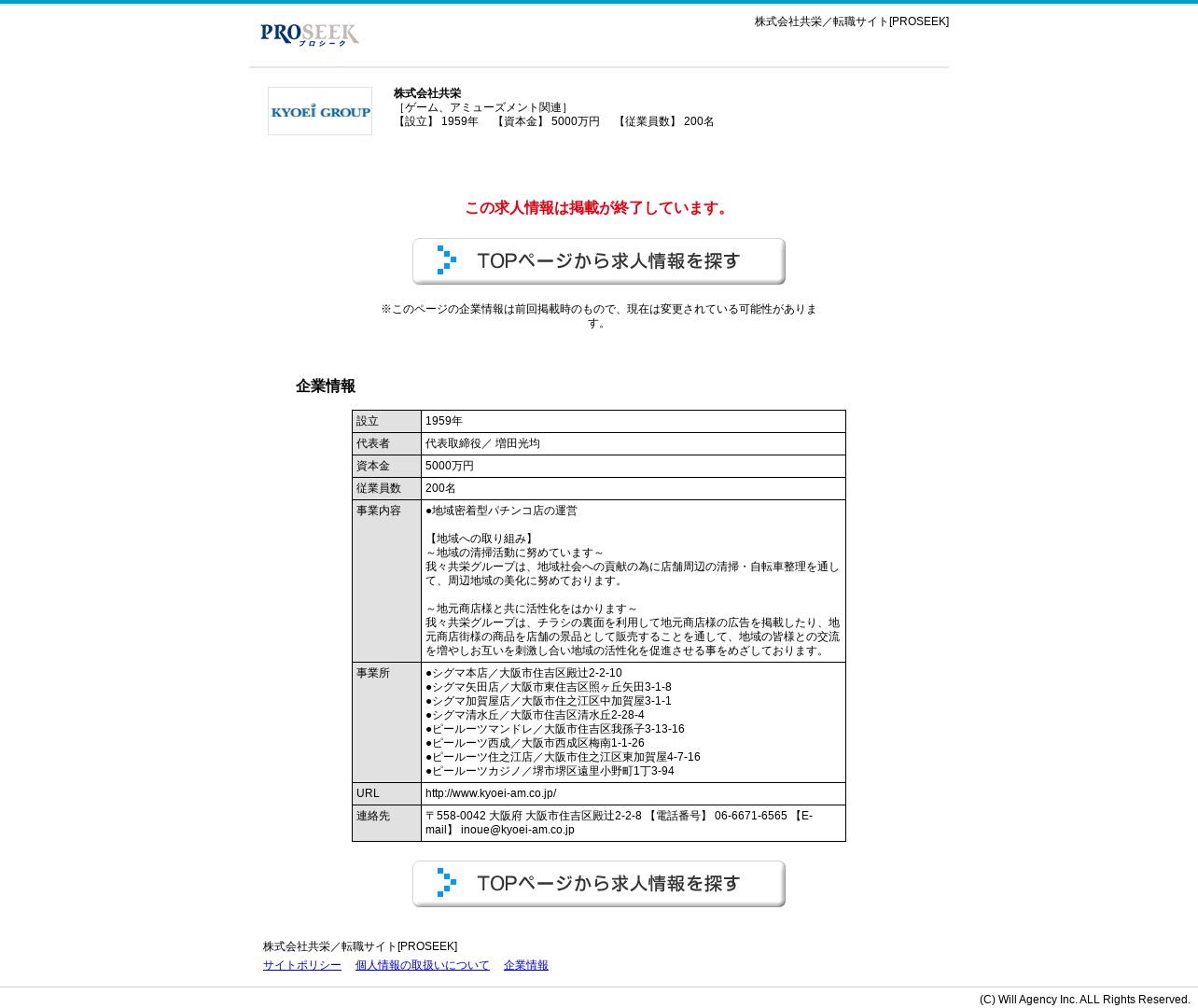Click the シグマ清水丘 address line
The height and width of the screenshot is (1008, 1198).
535,716
